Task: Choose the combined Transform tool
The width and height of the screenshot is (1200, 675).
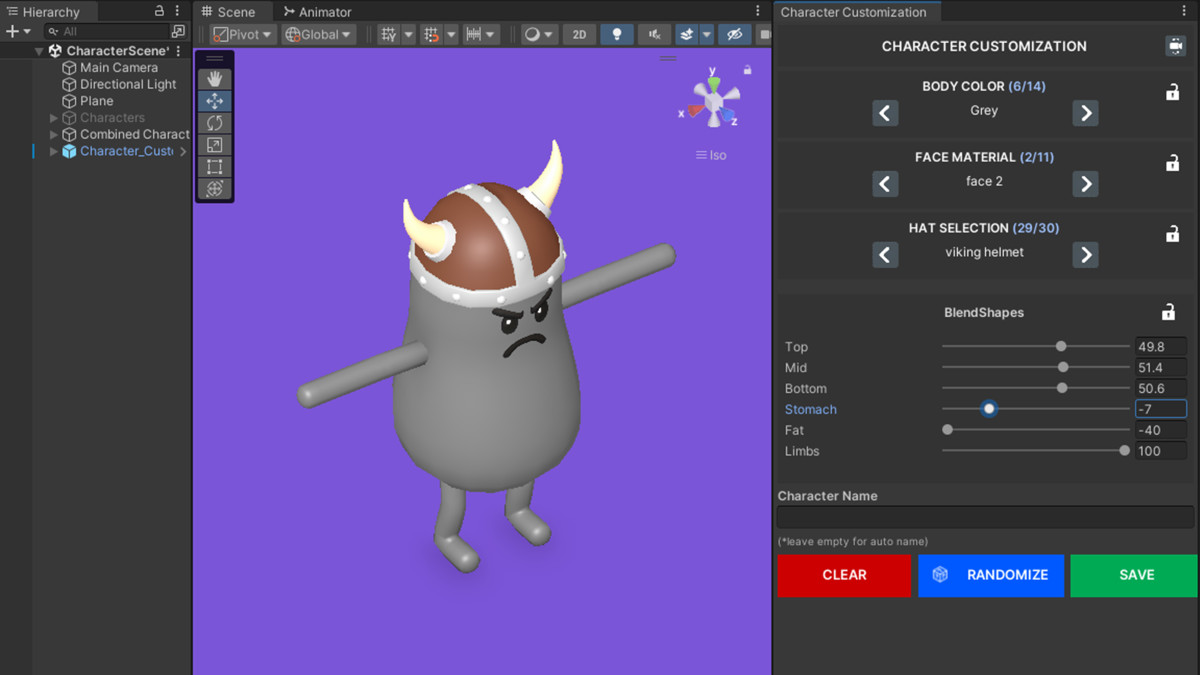Action: [x=214, y=188]
